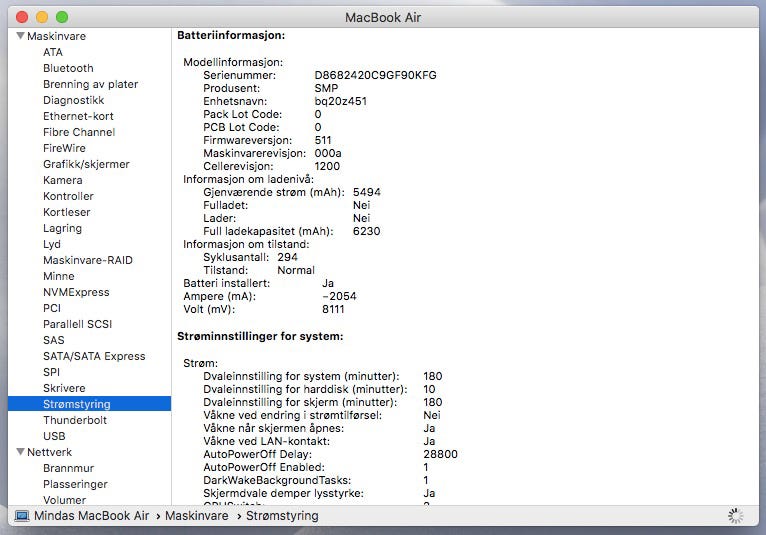Select ATA in the sidebar
This screenshot has height=535, width=766.
[x=53, y=52]
